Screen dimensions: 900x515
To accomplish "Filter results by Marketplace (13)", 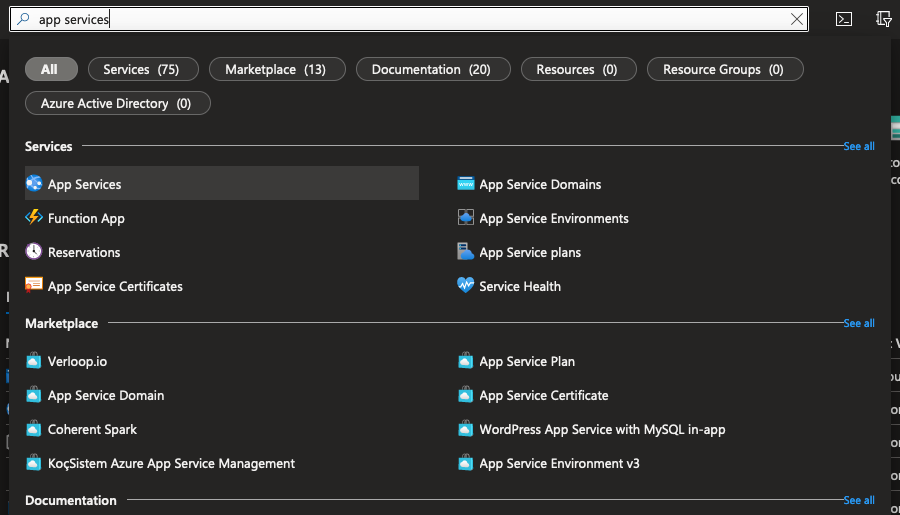I will [276, 69].
